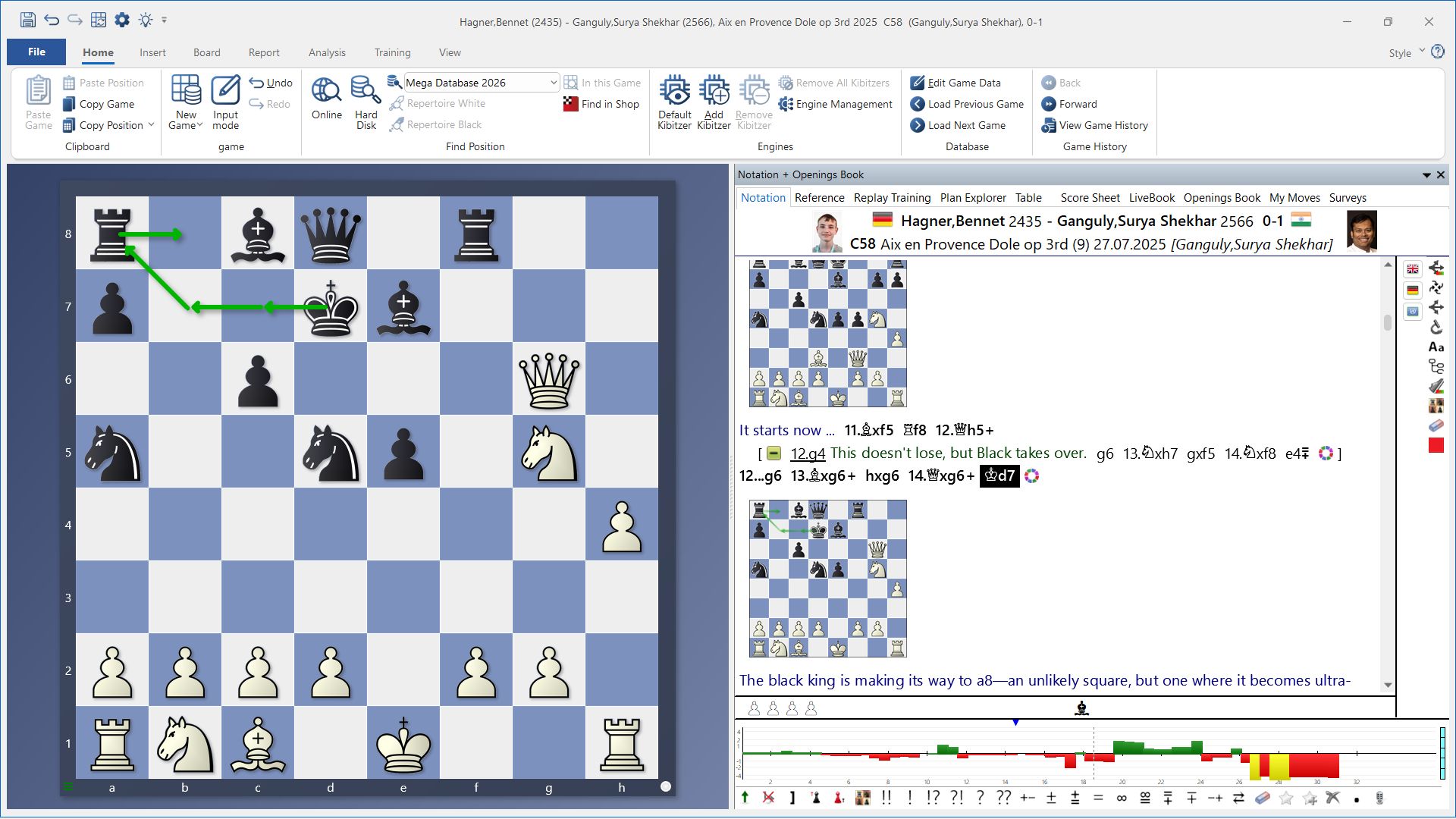The height and width of the screenshot is (819, 1456).
Task: Toggle the Aa font size button
Action: (x=1436, y=347)
